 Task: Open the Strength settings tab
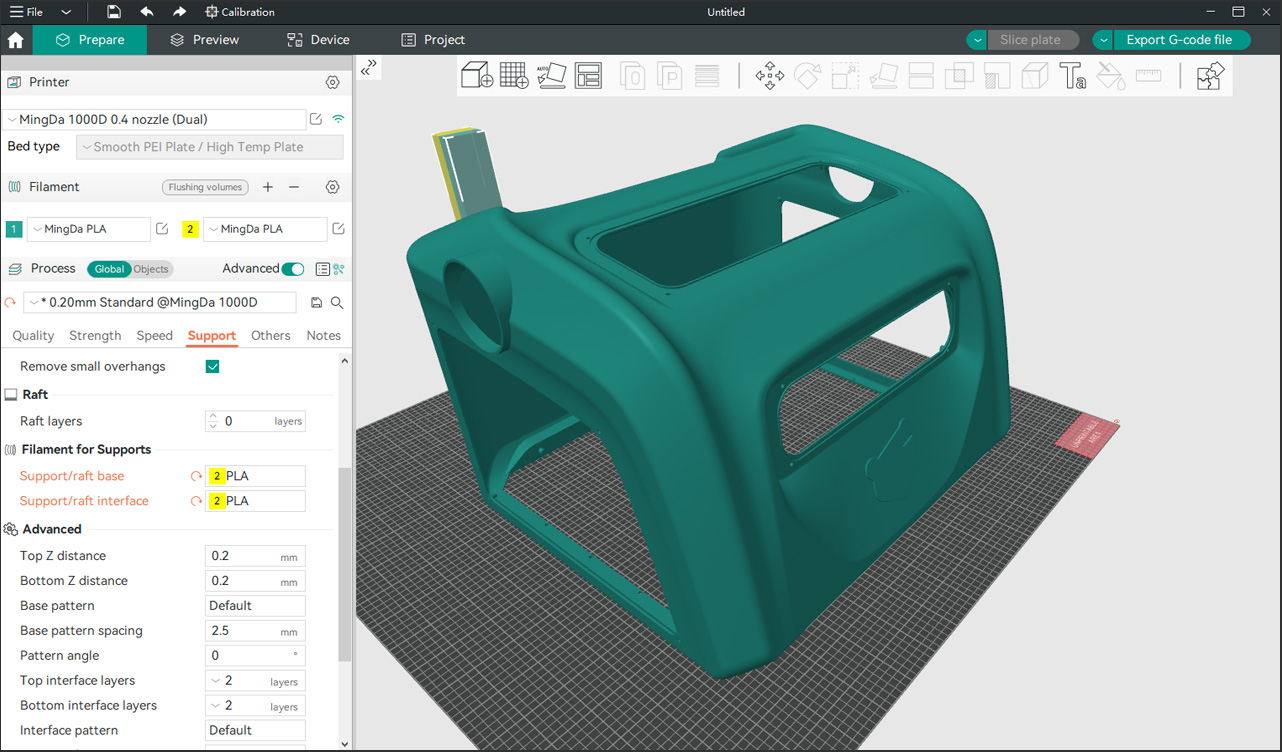click(95, 336)
